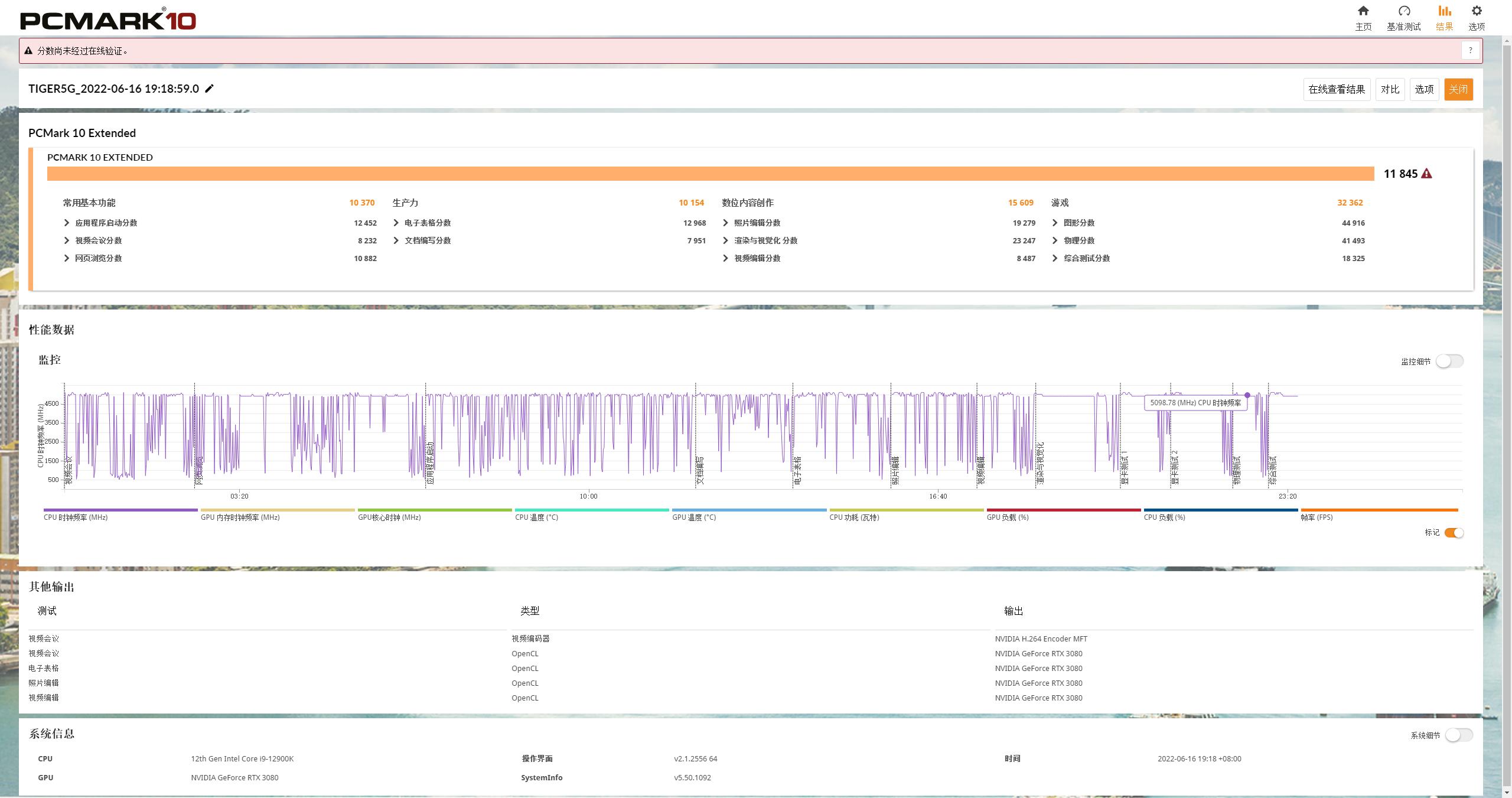The width and height of the screenshot is (1512, 798).
Task: Expand the 电子表格分数 row
Action: click(x=396, y=223)
